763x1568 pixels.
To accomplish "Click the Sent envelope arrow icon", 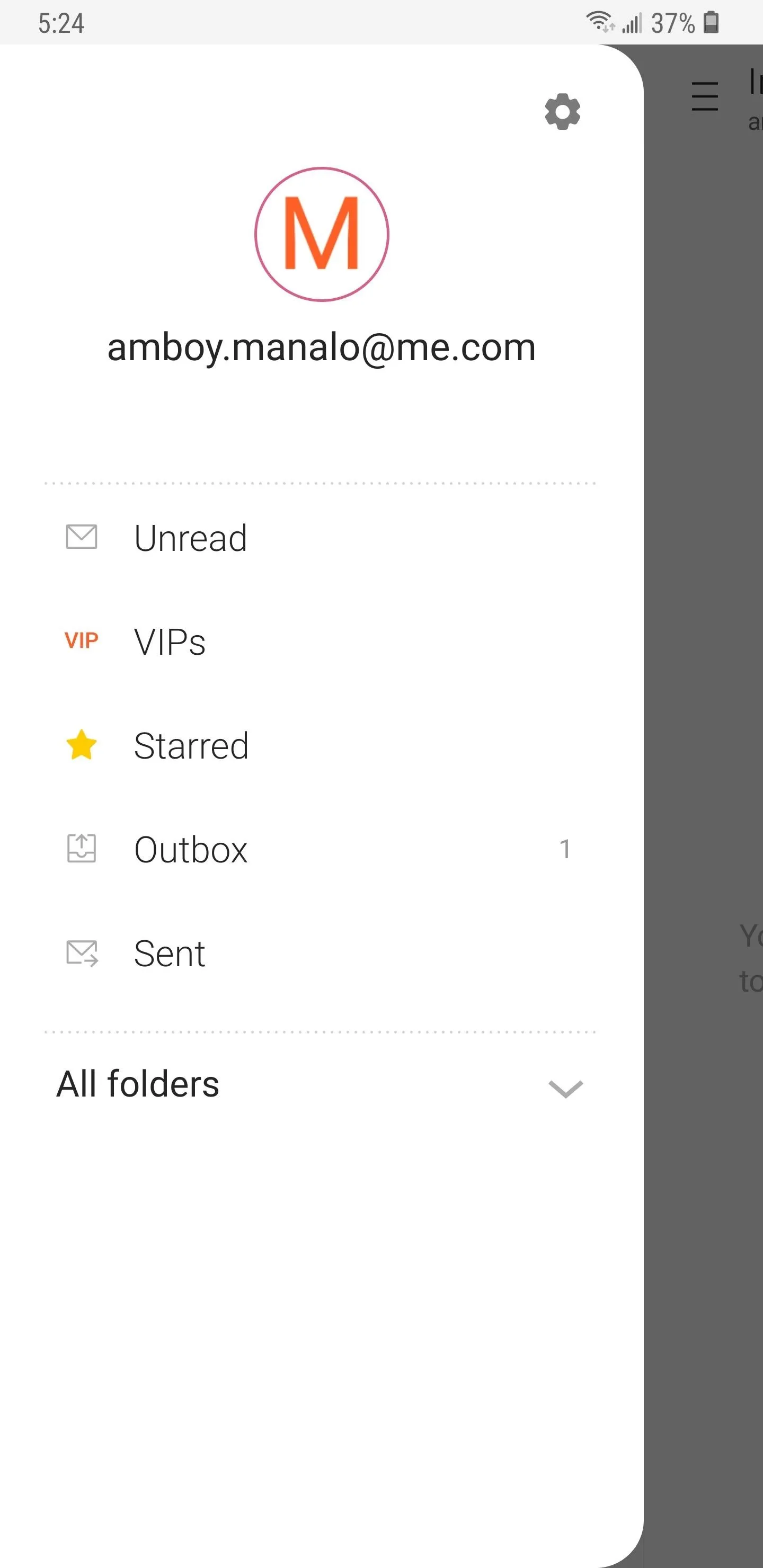I will click(x=82, y=953).
